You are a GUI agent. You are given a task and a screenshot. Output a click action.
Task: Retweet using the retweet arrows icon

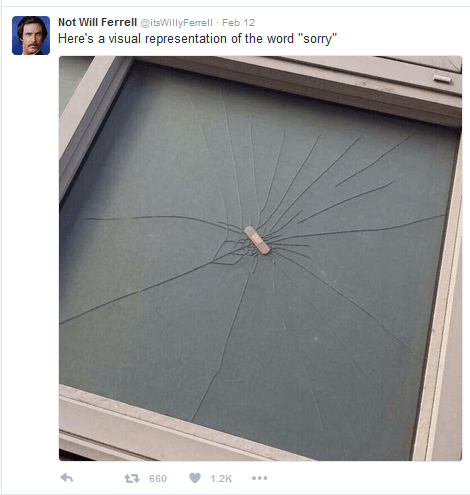pyautogui.click(x=132, y=478)
